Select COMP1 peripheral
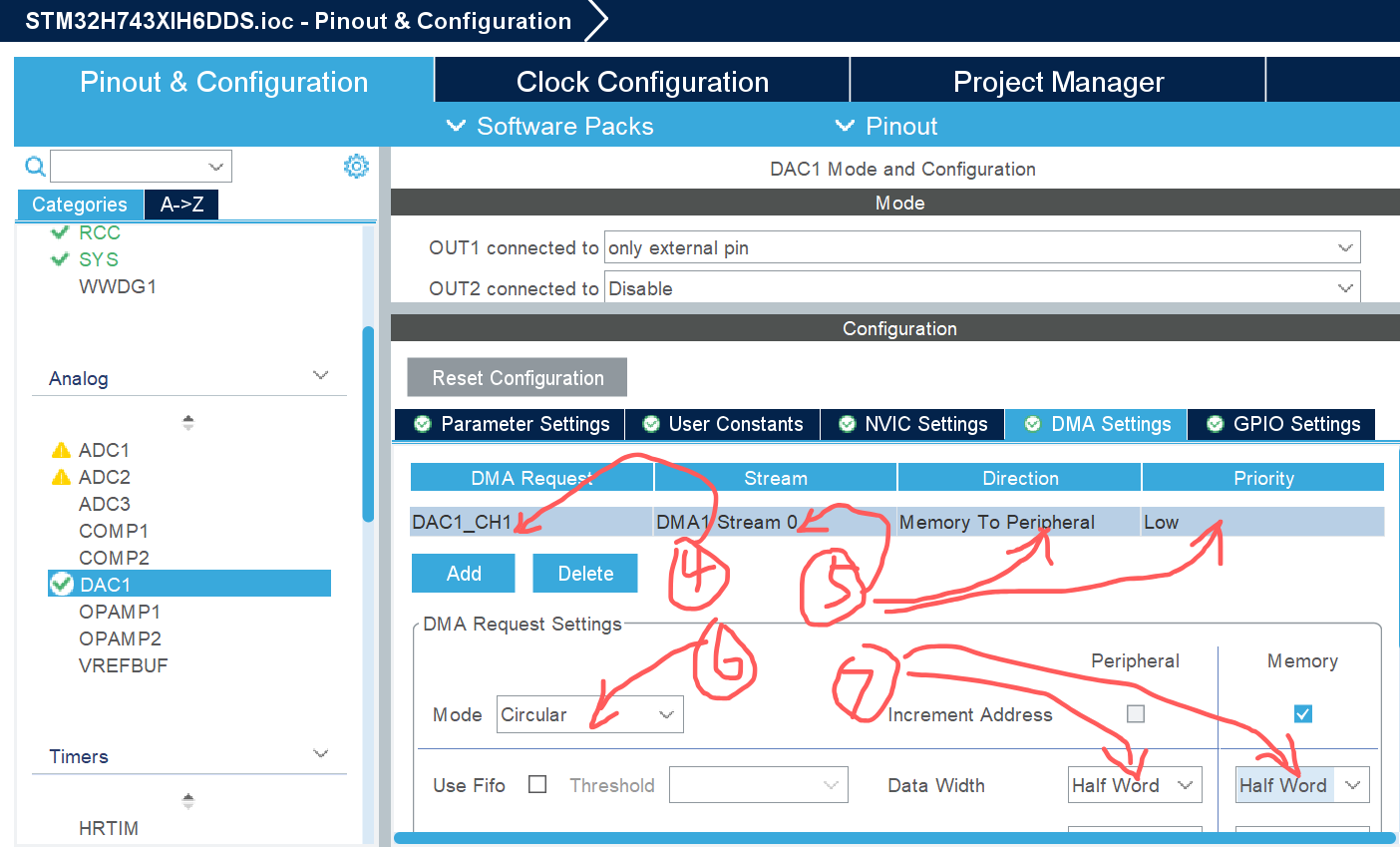The height and width of the screenshot is (847, 1400). tap(114, 531)
